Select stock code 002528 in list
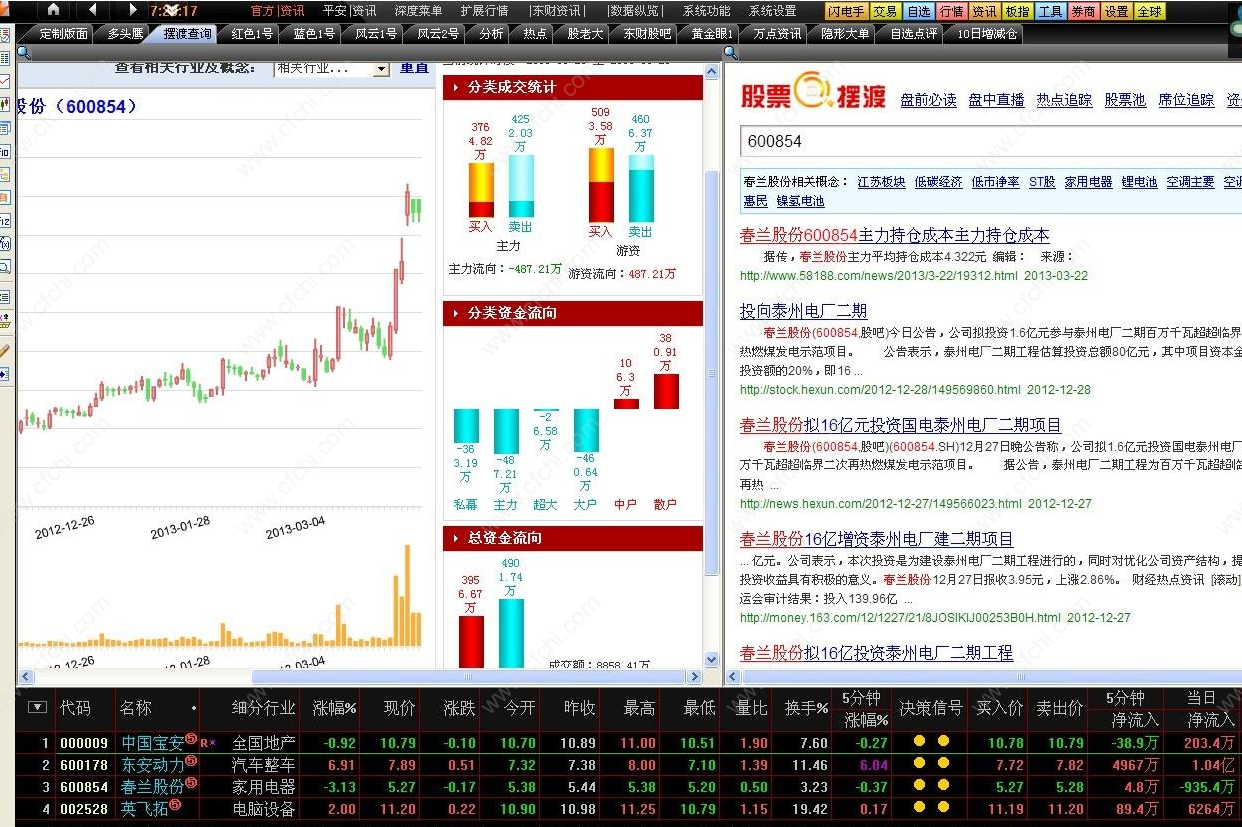Viewport: 1242px width, 827px height. tap(84, 809)
